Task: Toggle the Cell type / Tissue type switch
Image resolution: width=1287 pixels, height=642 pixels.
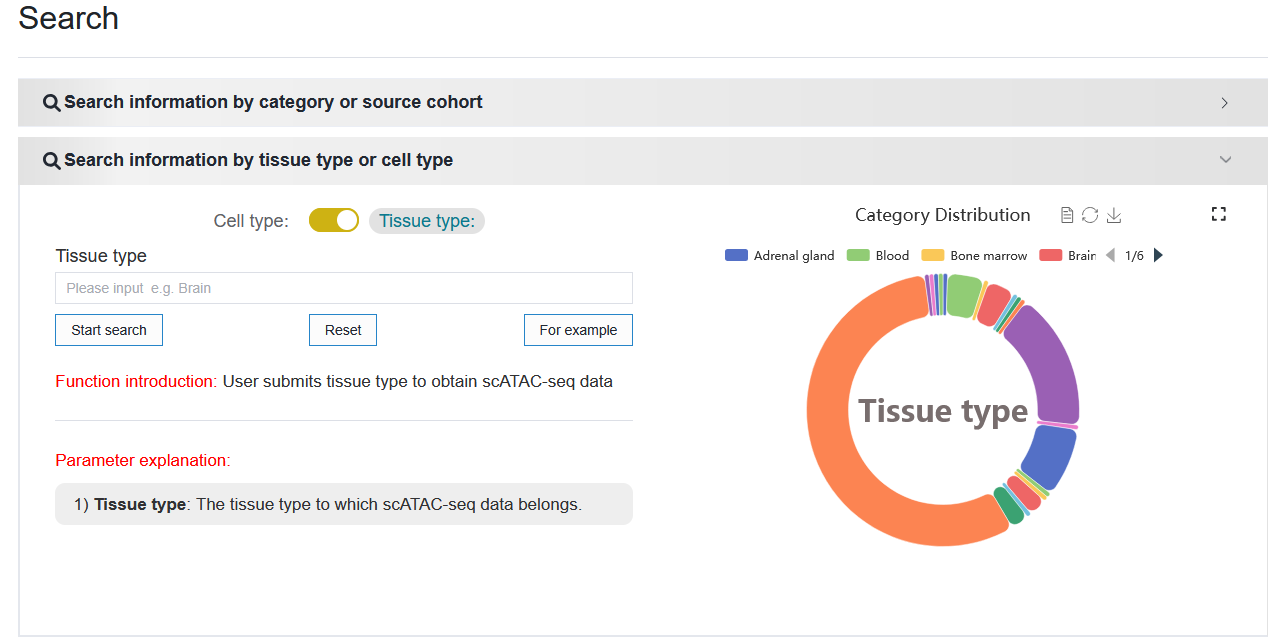Action: [x=334, y=220]
